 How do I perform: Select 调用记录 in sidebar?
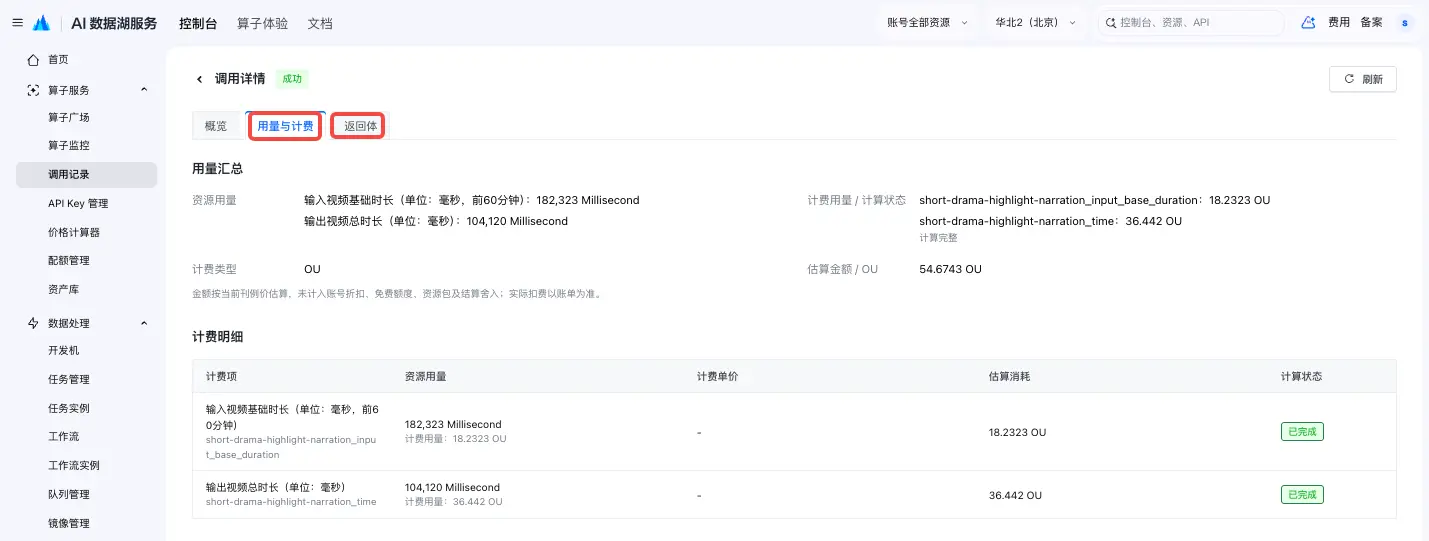(x=86, y=175)
